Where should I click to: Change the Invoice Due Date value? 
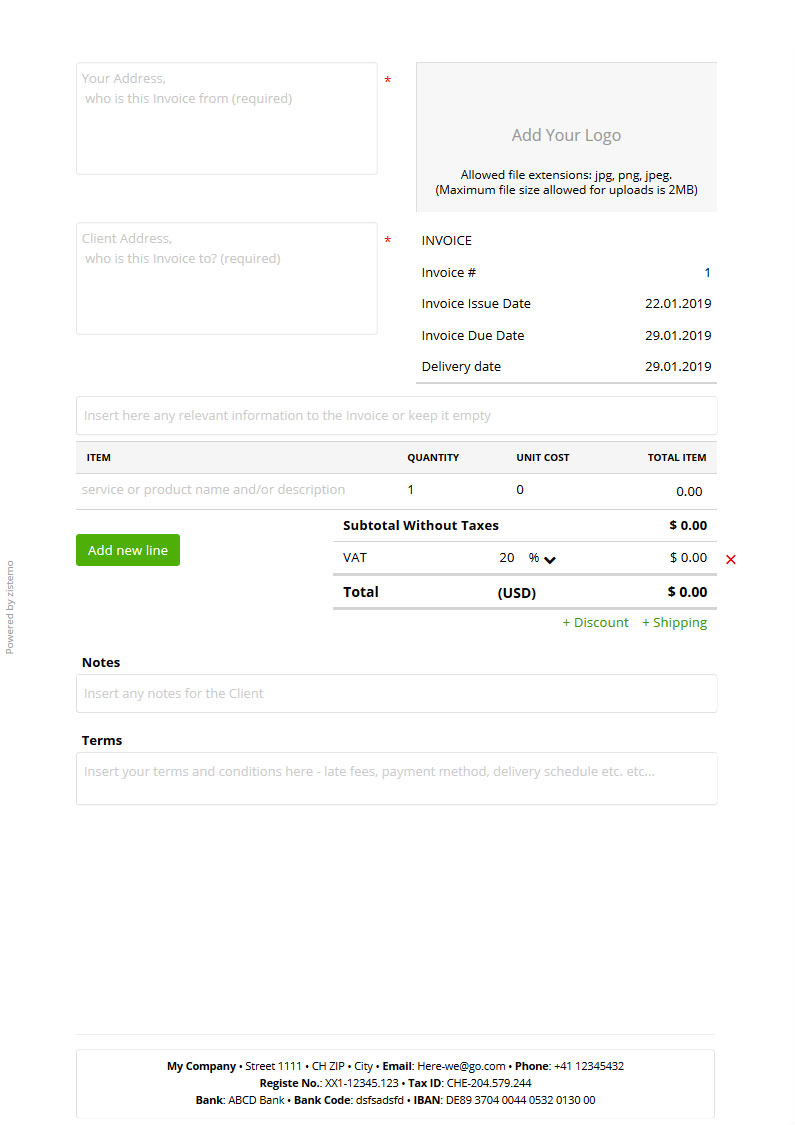677,335
